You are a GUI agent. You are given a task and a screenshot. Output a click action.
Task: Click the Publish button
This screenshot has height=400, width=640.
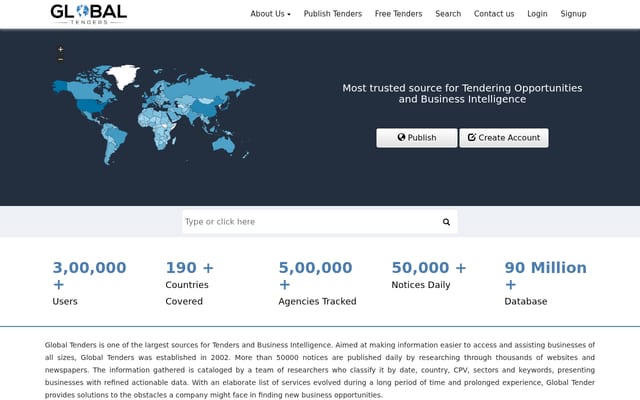tap(417, 138)
